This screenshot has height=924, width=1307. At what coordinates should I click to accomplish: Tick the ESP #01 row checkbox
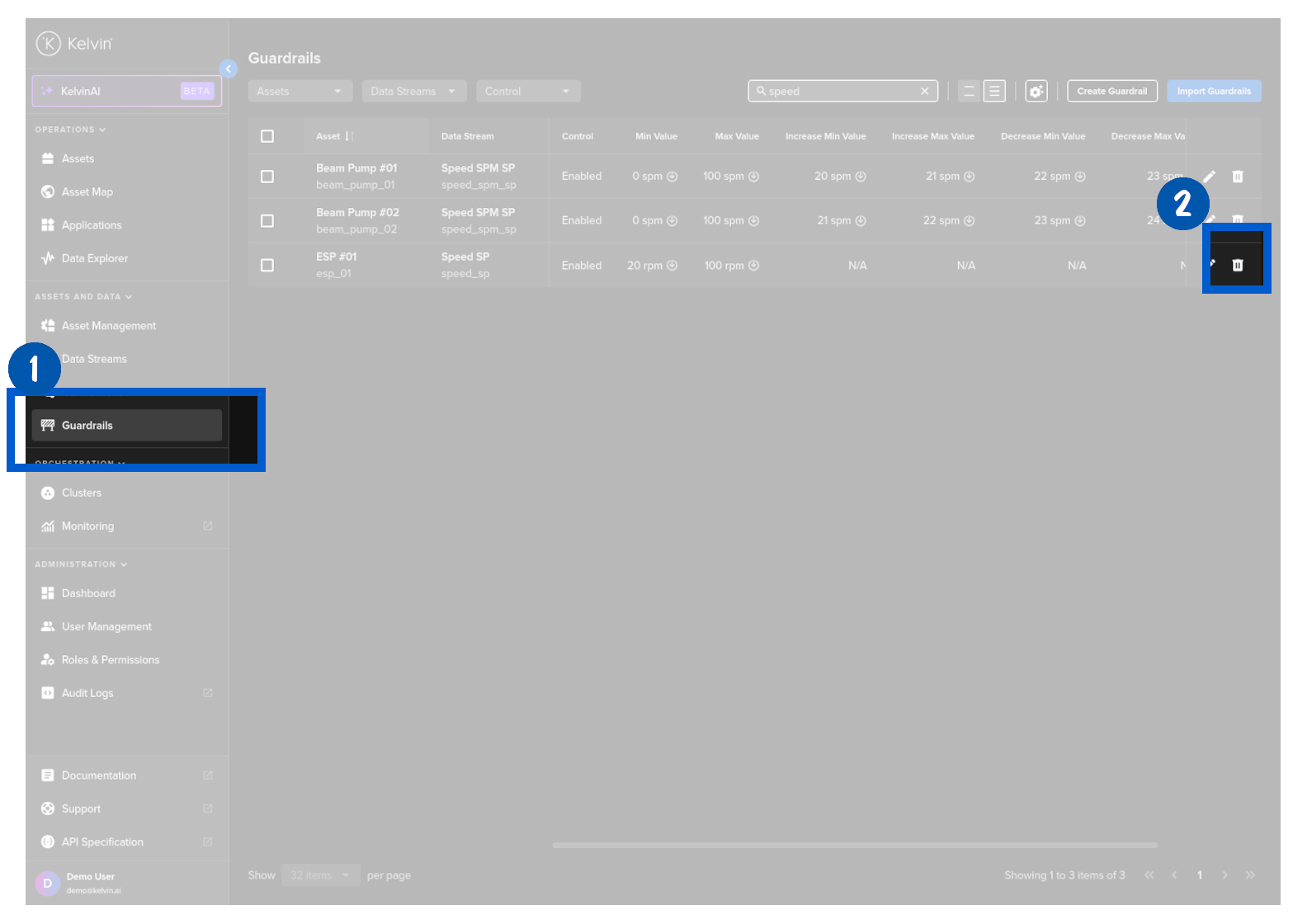[267, 266]
